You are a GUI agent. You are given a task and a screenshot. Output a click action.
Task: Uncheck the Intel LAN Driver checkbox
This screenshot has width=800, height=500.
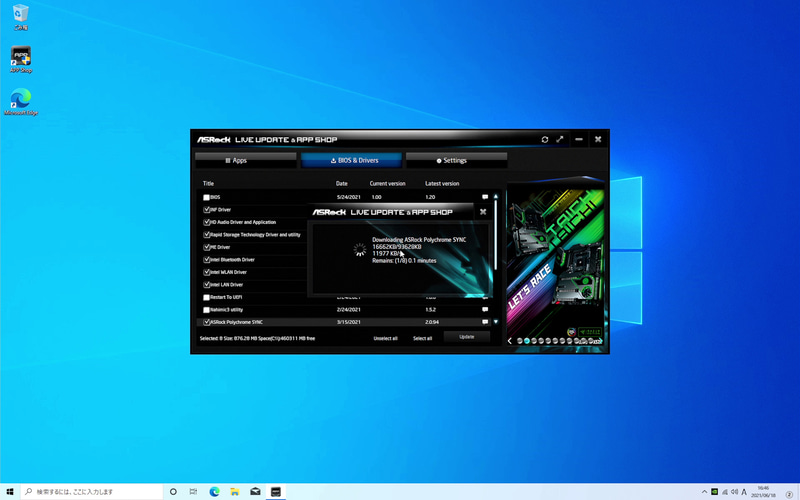tap(207, 285)
